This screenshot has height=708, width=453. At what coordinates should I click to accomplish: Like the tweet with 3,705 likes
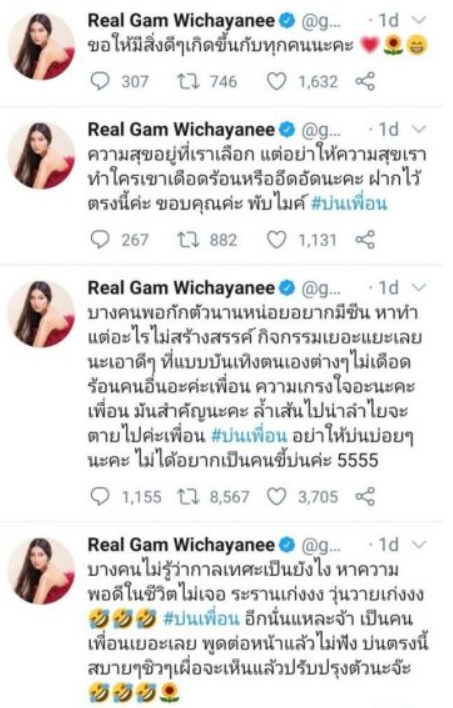tap(276, 497)
